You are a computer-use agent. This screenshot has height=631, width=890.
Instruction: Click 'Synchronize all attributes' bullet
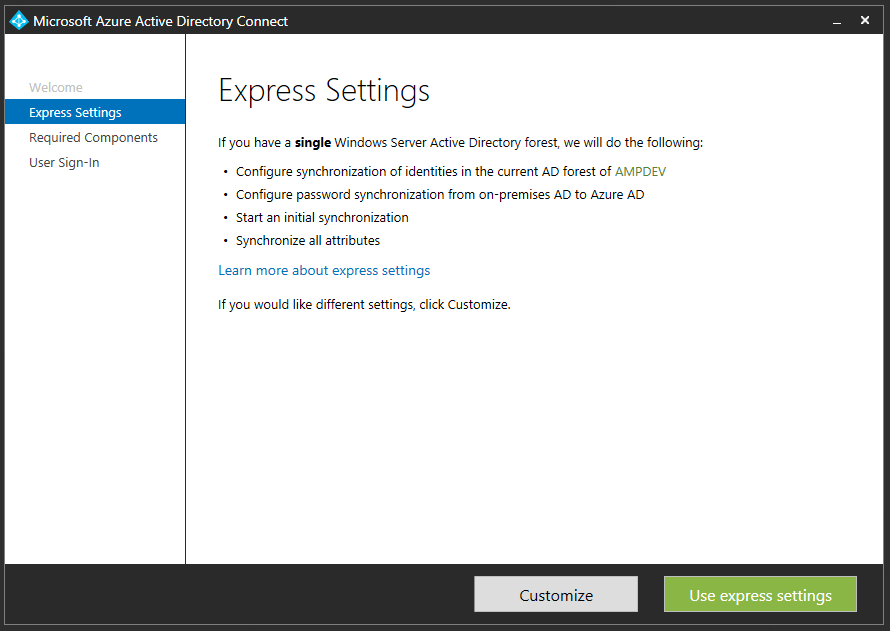coord(308,241)
